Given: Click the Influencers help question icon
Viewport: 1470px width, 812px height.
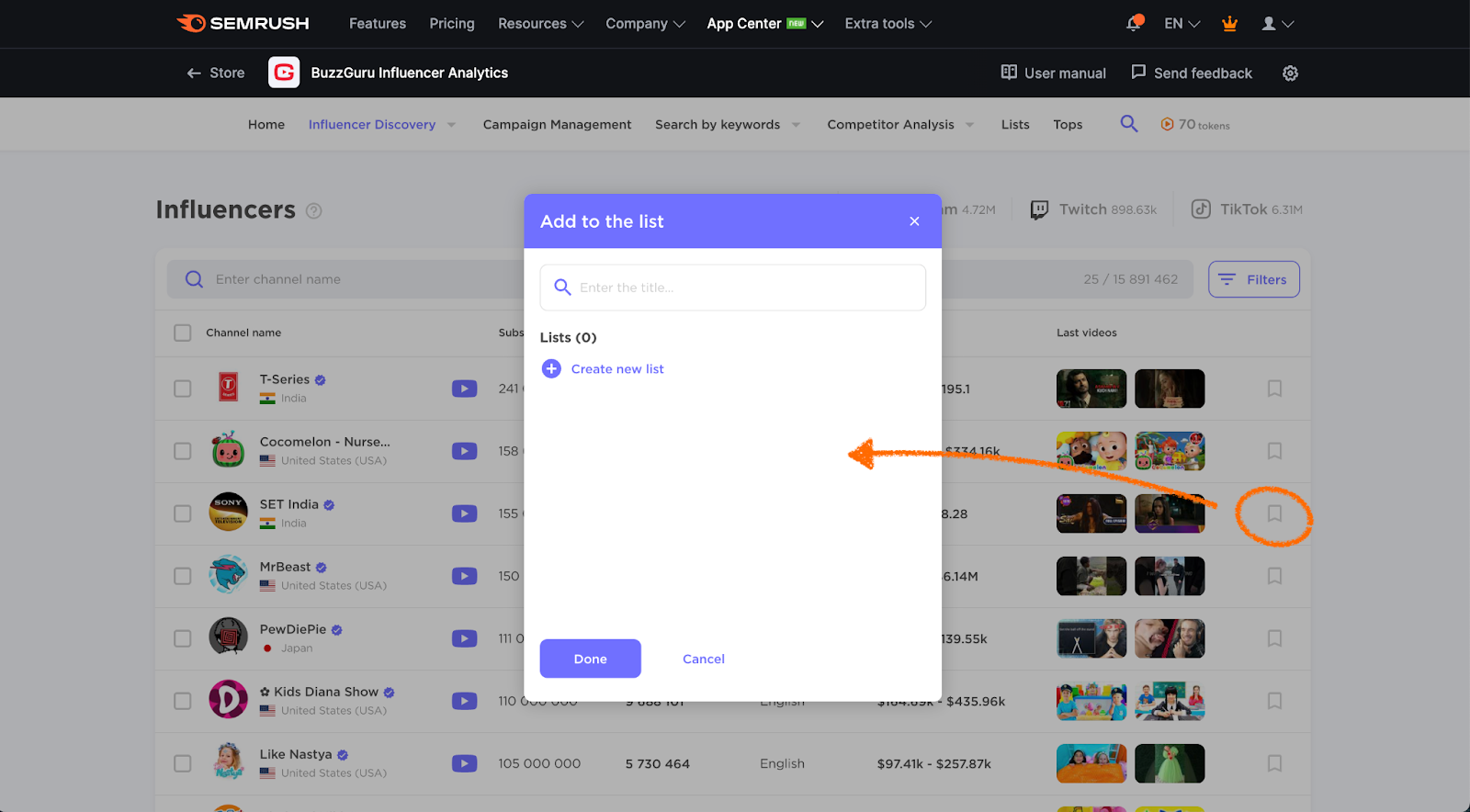Looking at the screenshot, I should coord(313,210).
